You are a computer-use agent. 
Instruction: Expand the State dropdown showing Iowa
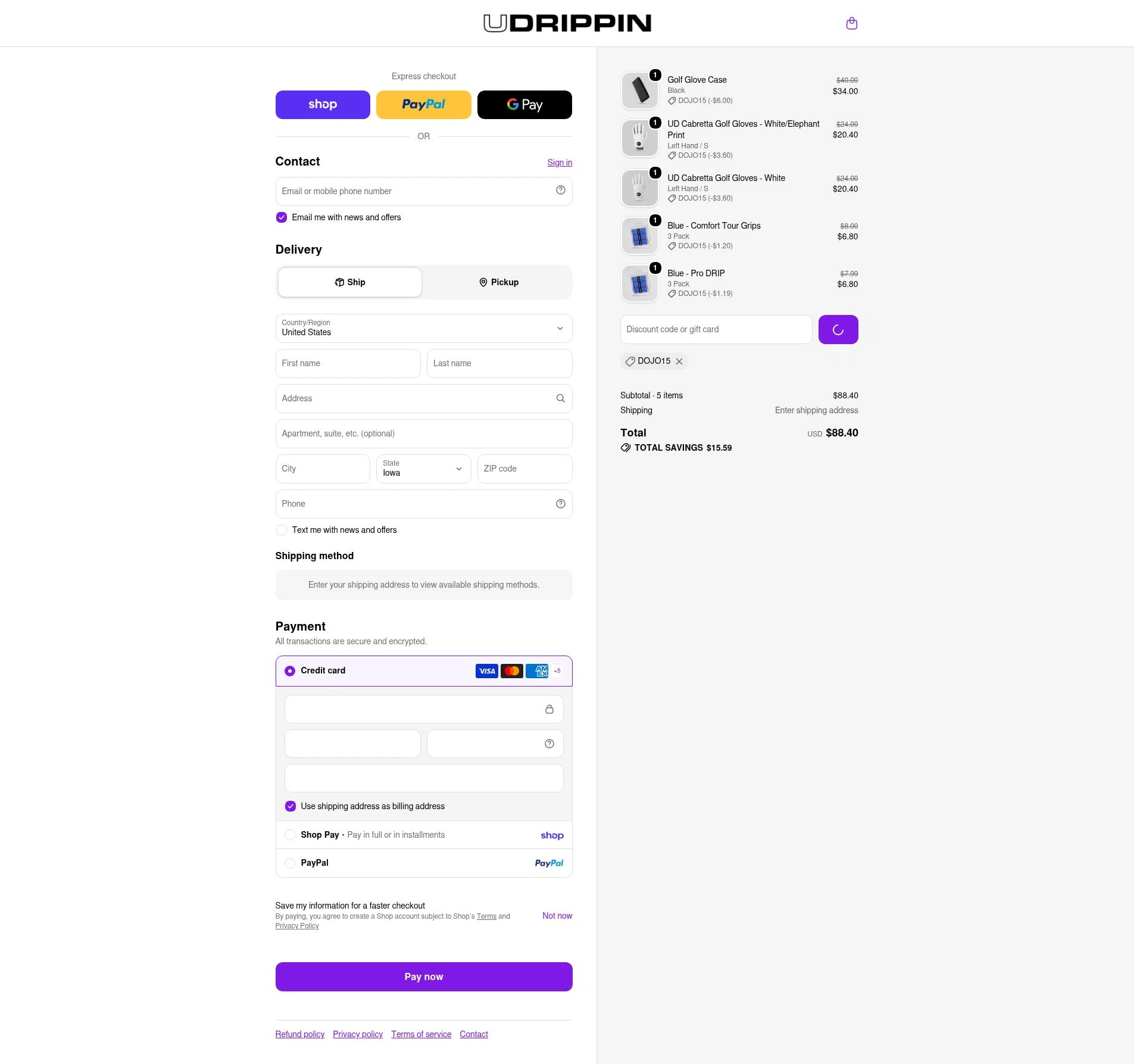(x=424, y=469)
